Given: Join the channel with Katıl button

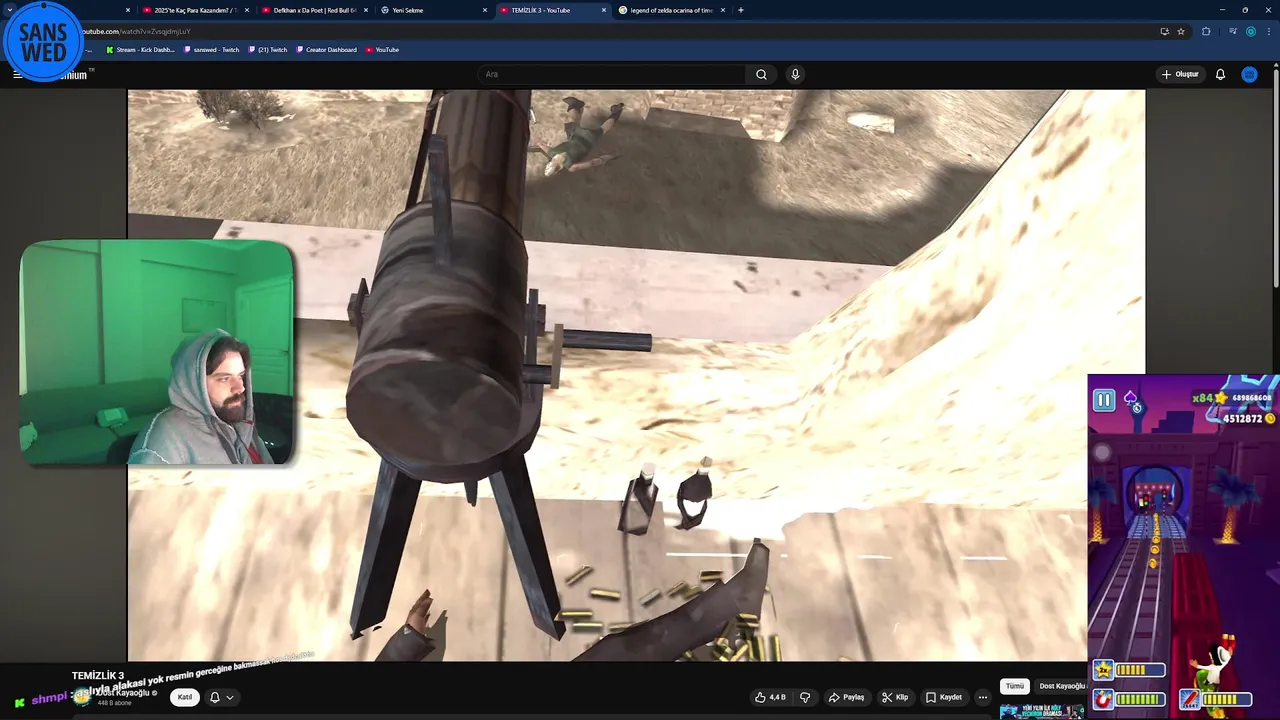Looking at the screenshot, I should (185, 697).
